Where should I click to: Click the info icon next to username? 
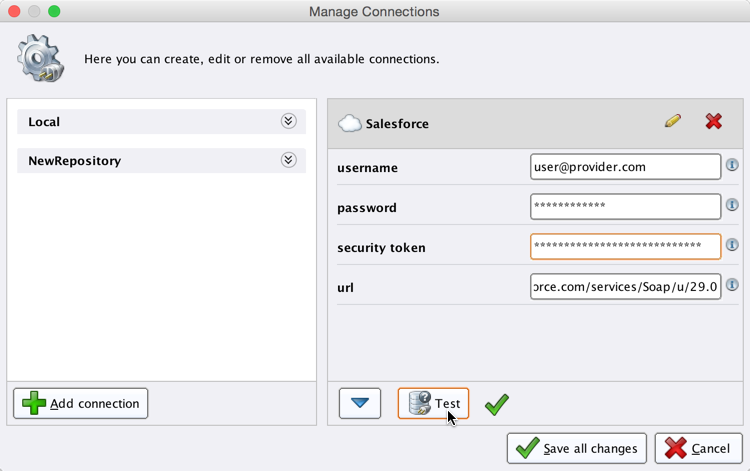732,165
